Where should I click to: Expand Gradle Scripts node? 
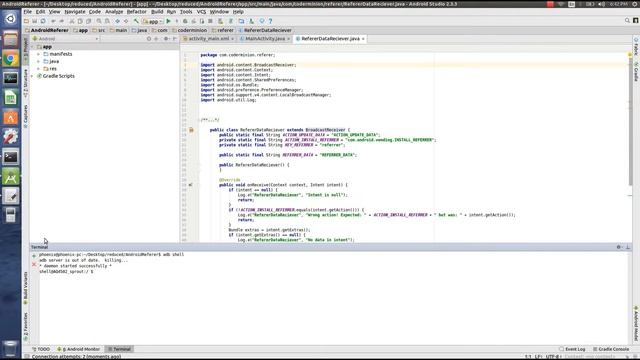[x=33, y=76]
